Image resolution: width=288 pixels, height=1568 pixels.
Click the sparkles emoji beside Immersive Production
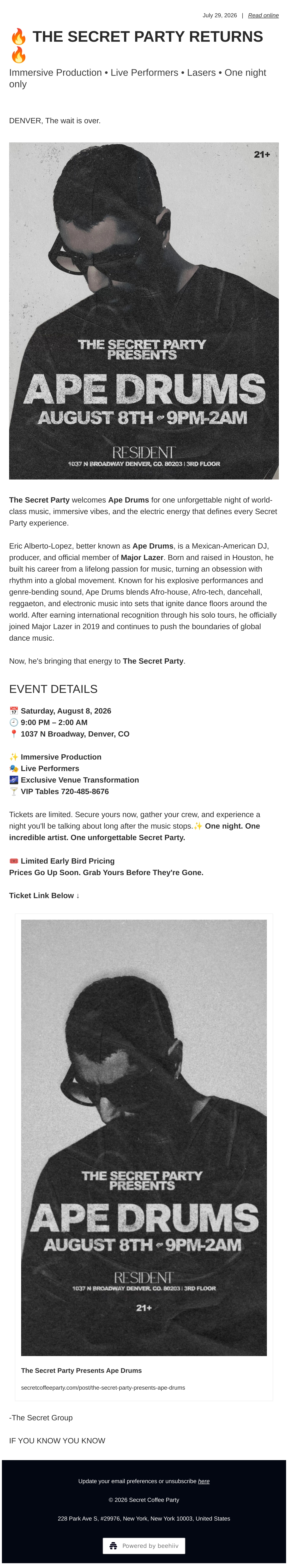pos(14,757)
